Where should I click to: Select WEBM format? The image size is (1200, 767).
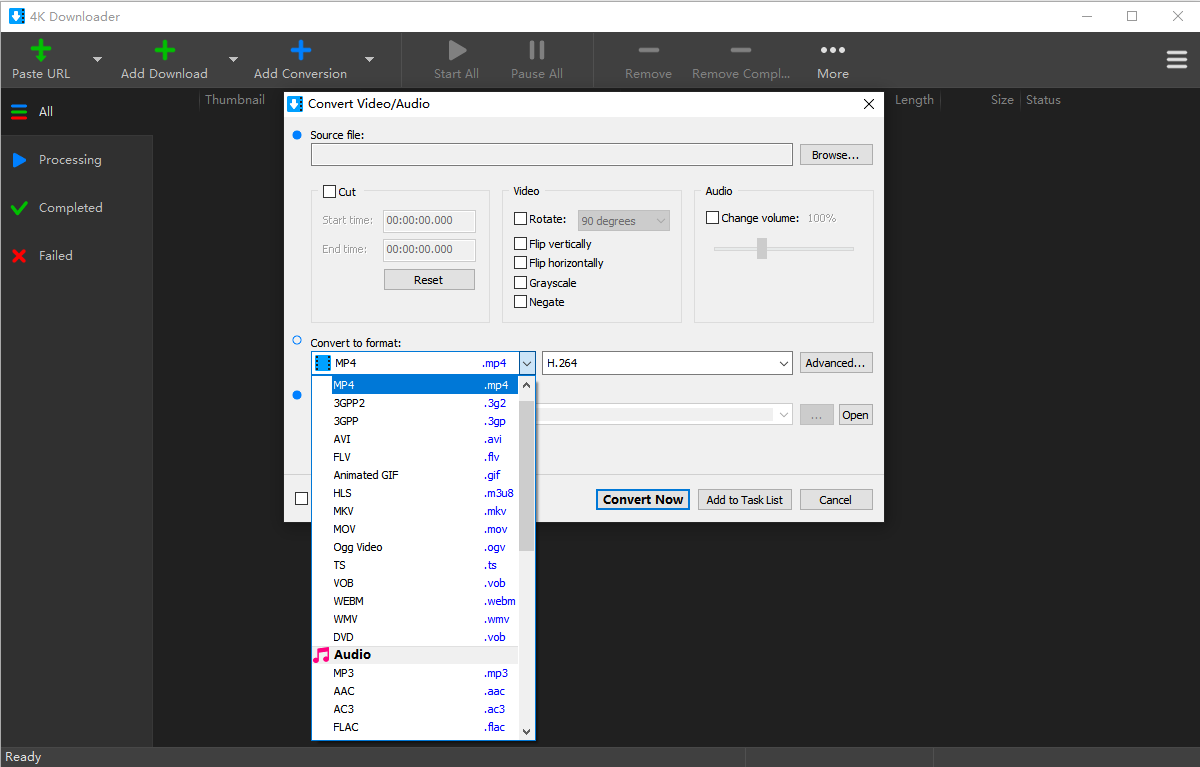tap(415, 601)
